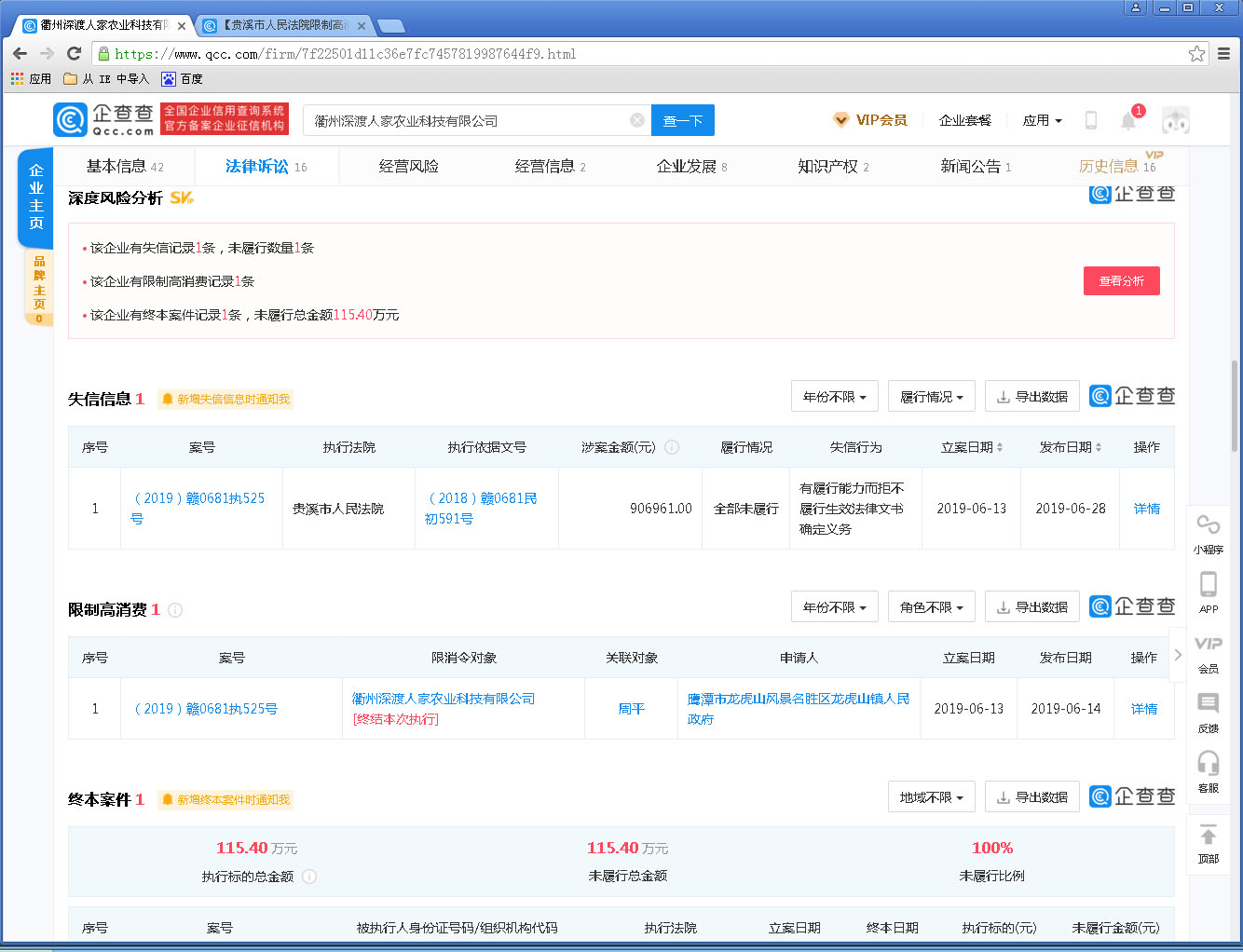Switch to 经营信息 tab
Screen dimensions: 1243x952
(550, 167)
